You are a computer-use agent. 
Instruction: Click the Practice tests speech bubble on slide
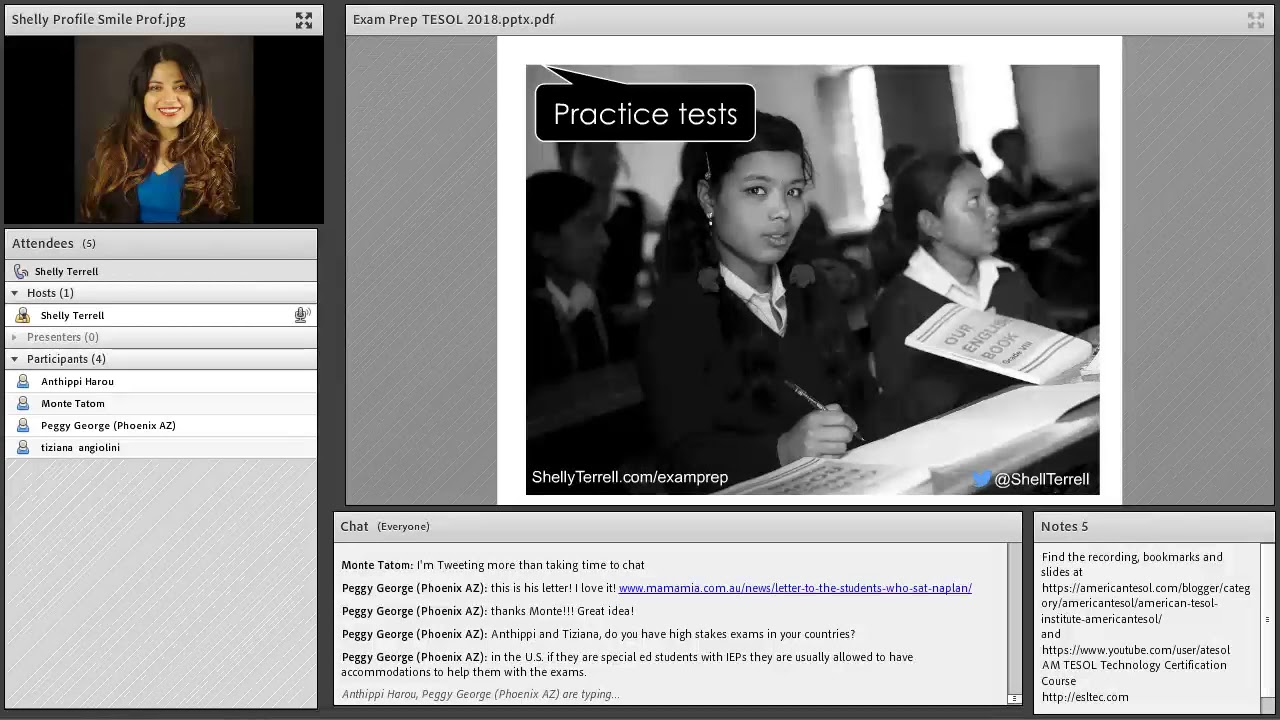[645, 113]
